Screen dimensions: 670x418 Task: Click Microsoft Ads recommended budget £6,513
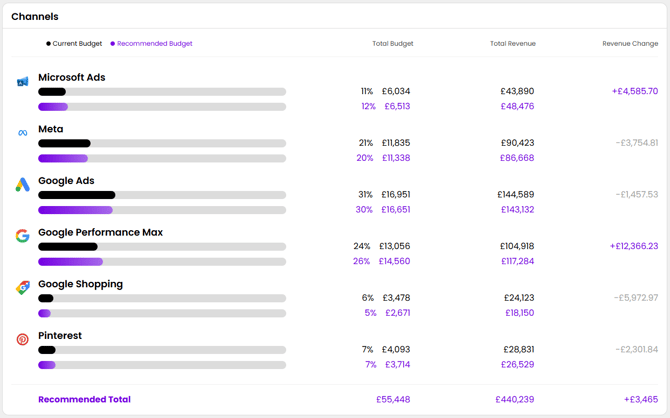coord(397,106)
